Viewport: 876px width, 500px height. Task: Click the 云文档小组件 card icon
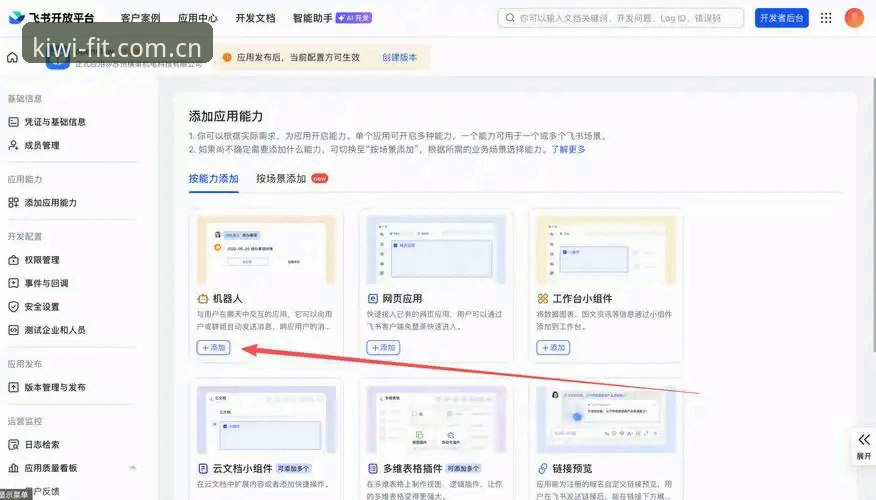(203, 468)
